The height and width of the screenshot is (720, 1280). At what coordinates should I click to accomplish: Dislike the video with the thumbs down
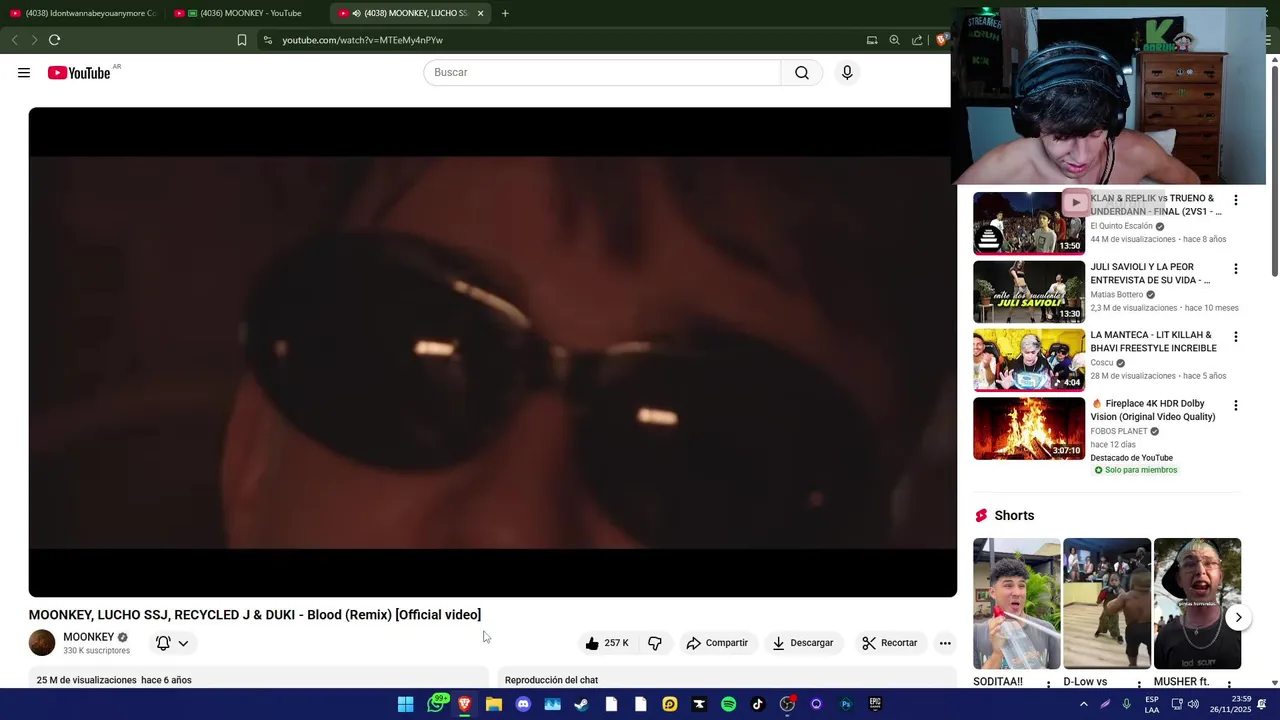coord(655,643)
